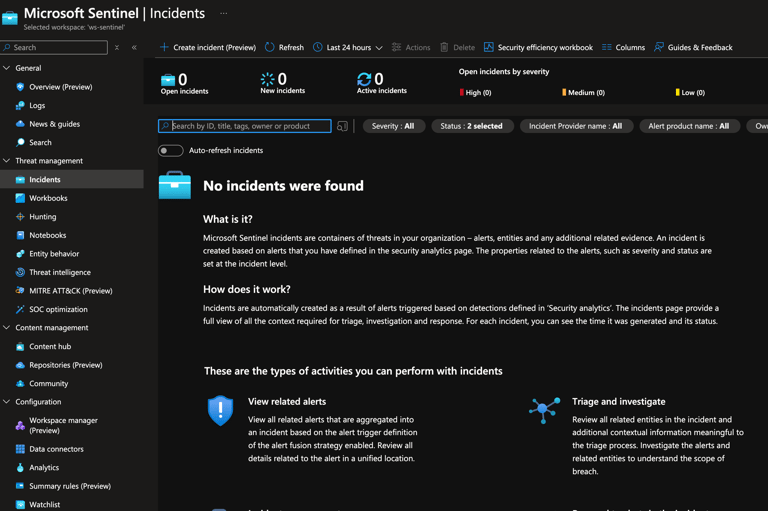Click Guides & Feedback button
Screen dimensions: 768x511
pyautogui.click(x=693, y=48)
